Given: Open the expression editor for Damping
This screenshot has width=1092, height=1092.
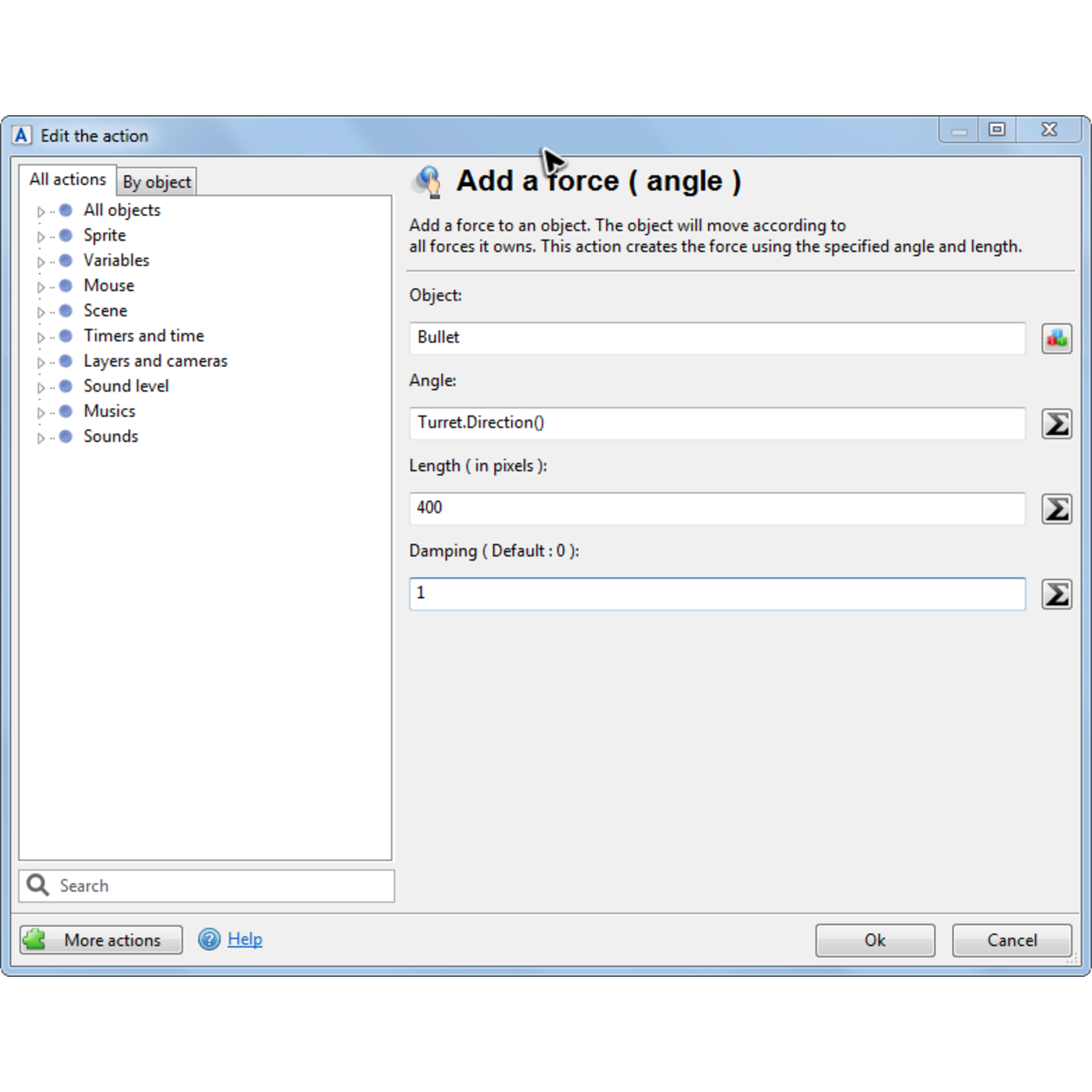Looking at the screenshot, I should pyautogui.click(x=1056, y=594).
